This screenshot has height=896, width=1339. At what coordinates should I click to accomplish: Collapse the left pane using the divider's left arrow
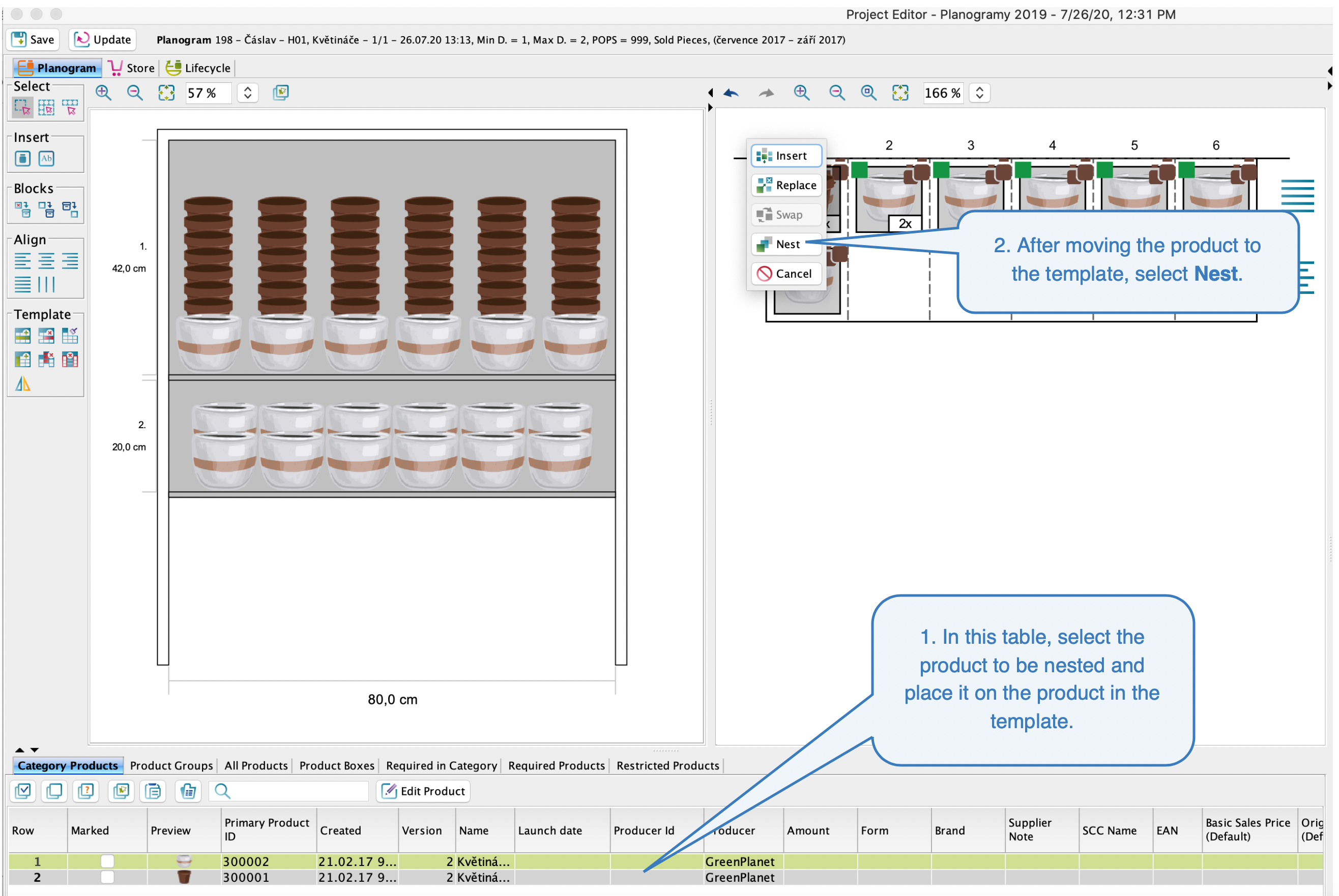[x=711, y=93]
